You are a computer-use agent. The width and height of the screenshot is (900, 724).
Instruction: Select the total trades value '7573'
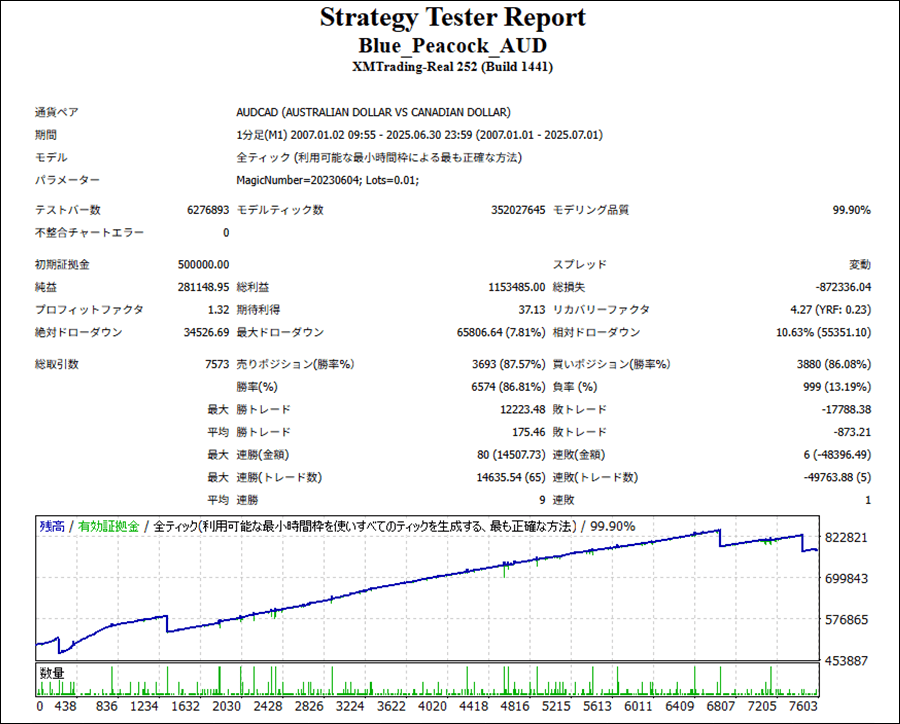(217, 365)
